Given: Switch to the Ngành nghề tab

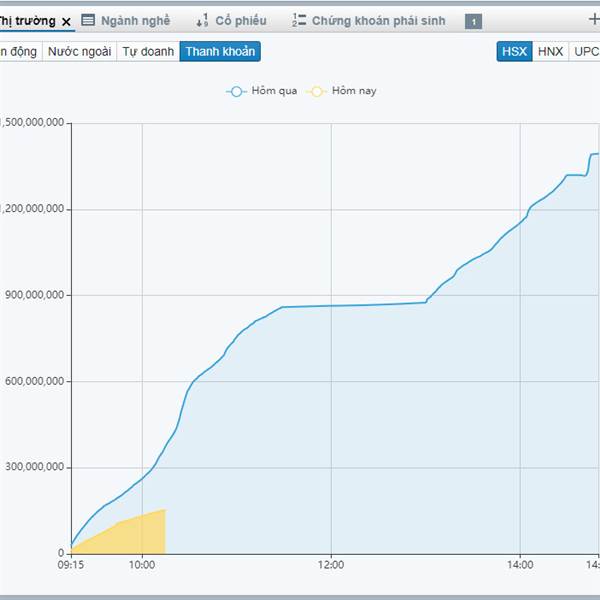Looking at the screenshot, I should 135,21.
